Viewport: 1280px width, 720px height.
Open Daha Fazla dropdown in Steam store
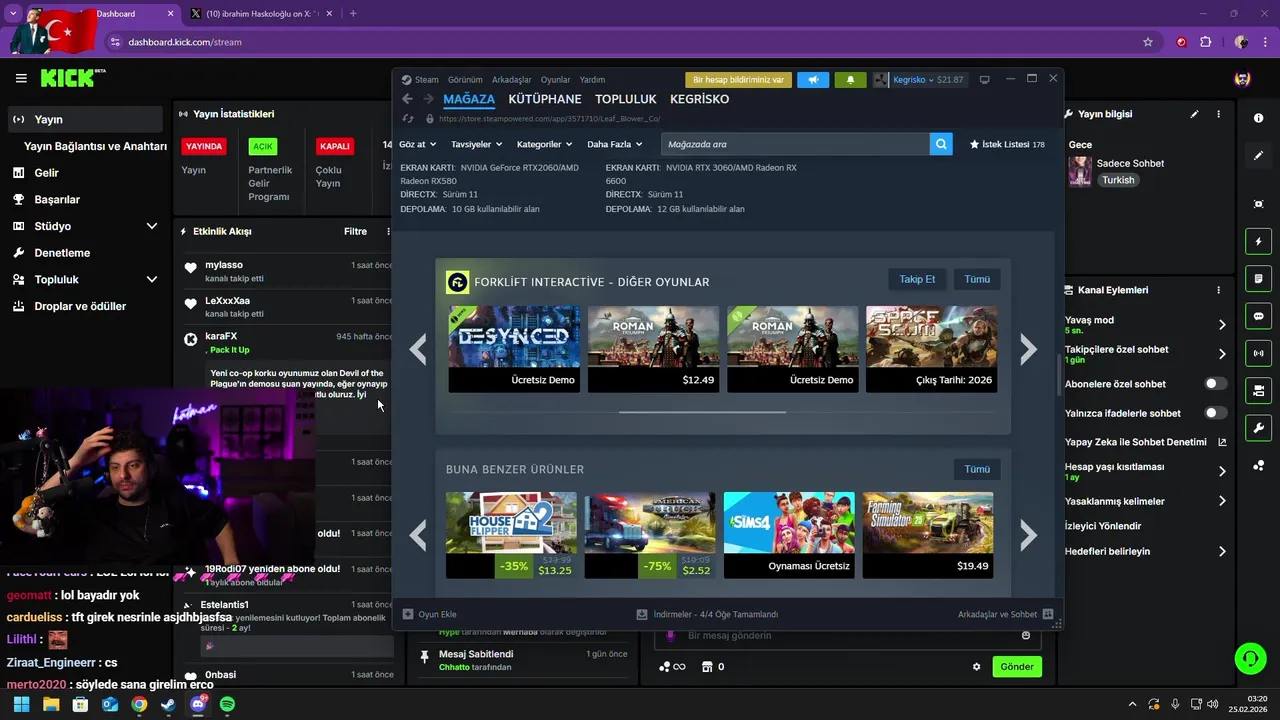[x=614, y=144]
